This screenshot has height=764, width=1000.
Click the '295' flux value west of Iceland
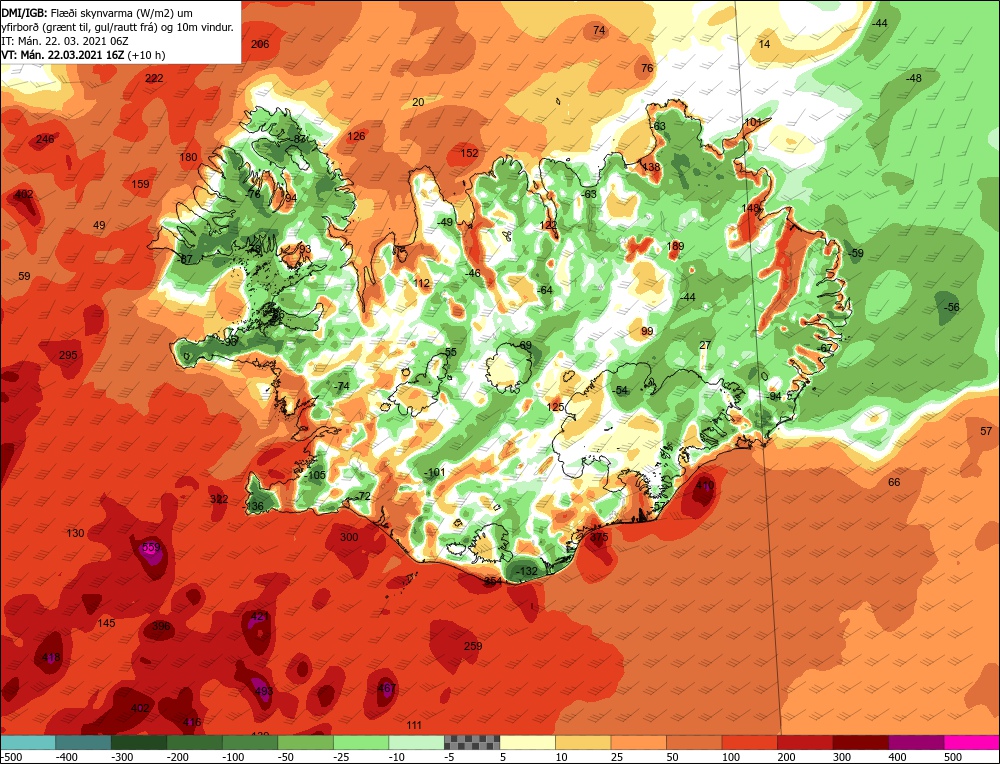point(68,355)
